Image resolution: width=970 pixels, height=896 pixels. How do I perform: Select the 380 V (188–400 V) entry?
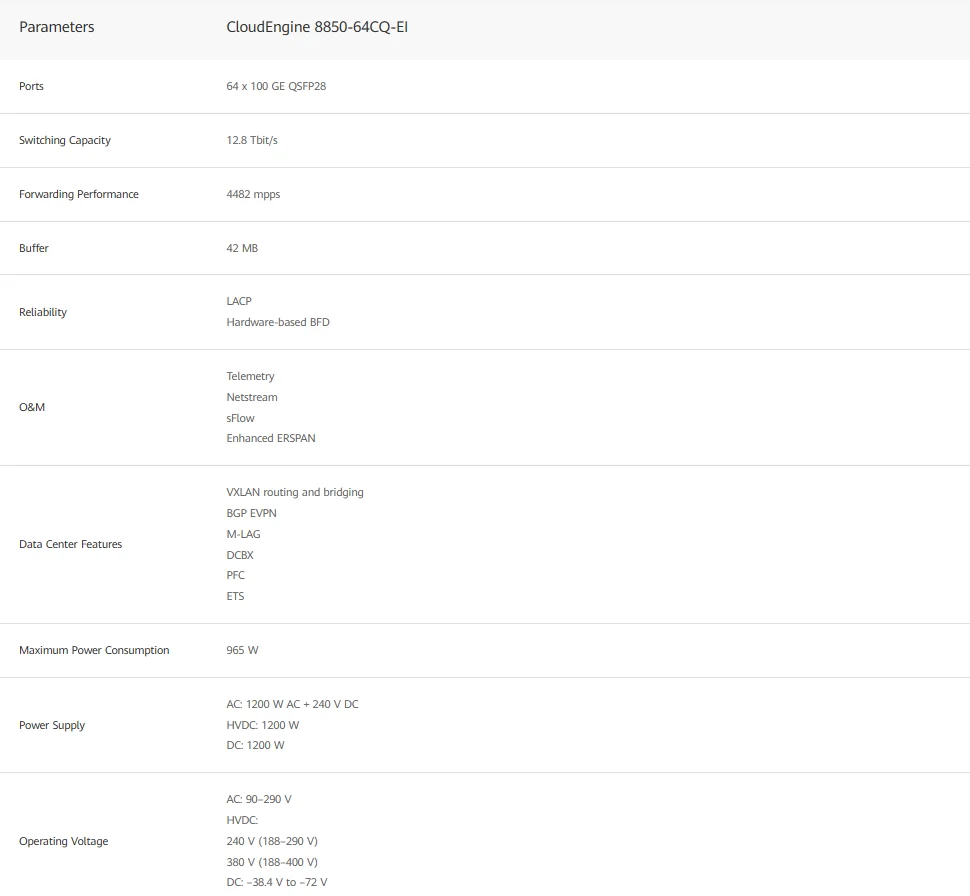pyautogui.click(x=272, y=862)
